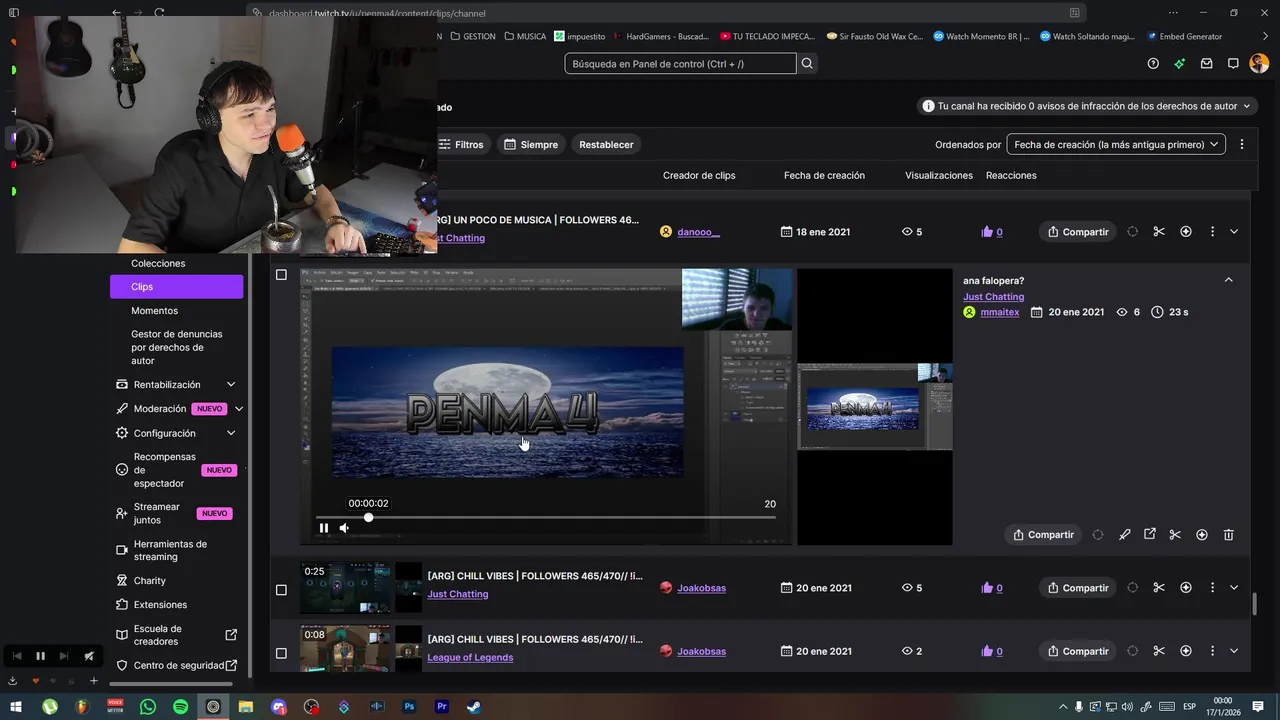
Task: Click the scissors icon in expanded clip actions
Action: (x=1175, y=535)
